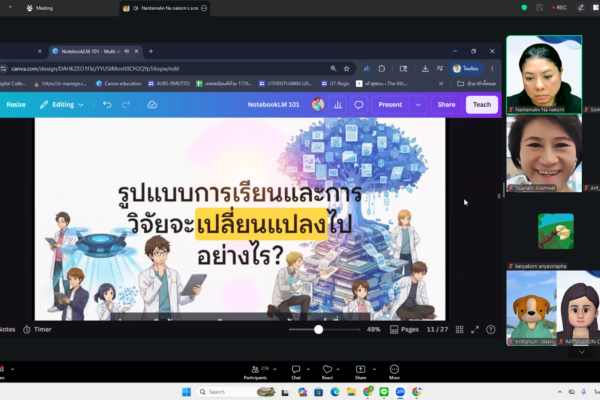The height and width of the screenshot is (400, 600).
Task: Expand the Chat options caret
Action: tap(308, 369)
